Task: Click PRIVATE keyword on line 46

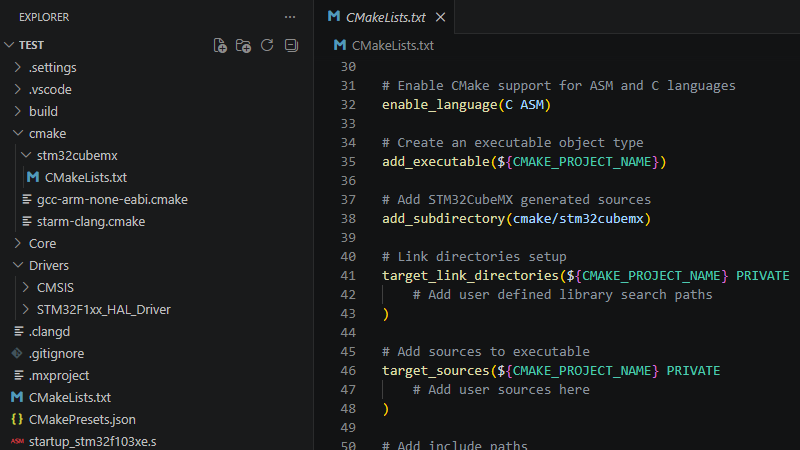Action: (693, 370)
